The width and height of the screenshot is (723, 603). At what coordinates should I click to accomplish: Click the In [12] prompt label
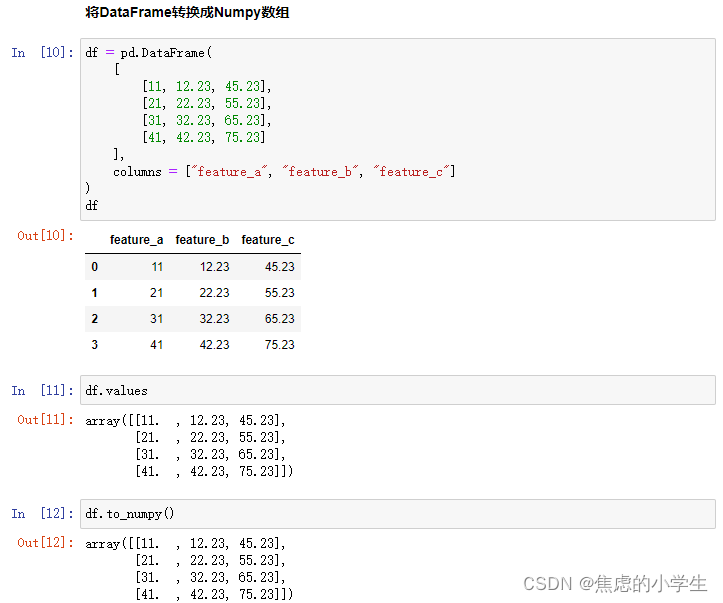point(42,514)
